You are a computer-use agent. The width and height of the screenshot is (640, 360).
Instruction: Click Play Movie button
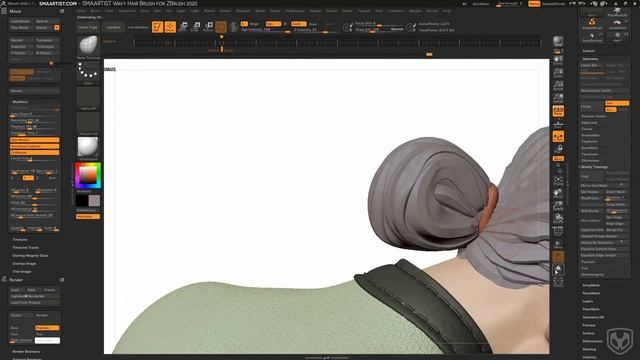[21, 28]
